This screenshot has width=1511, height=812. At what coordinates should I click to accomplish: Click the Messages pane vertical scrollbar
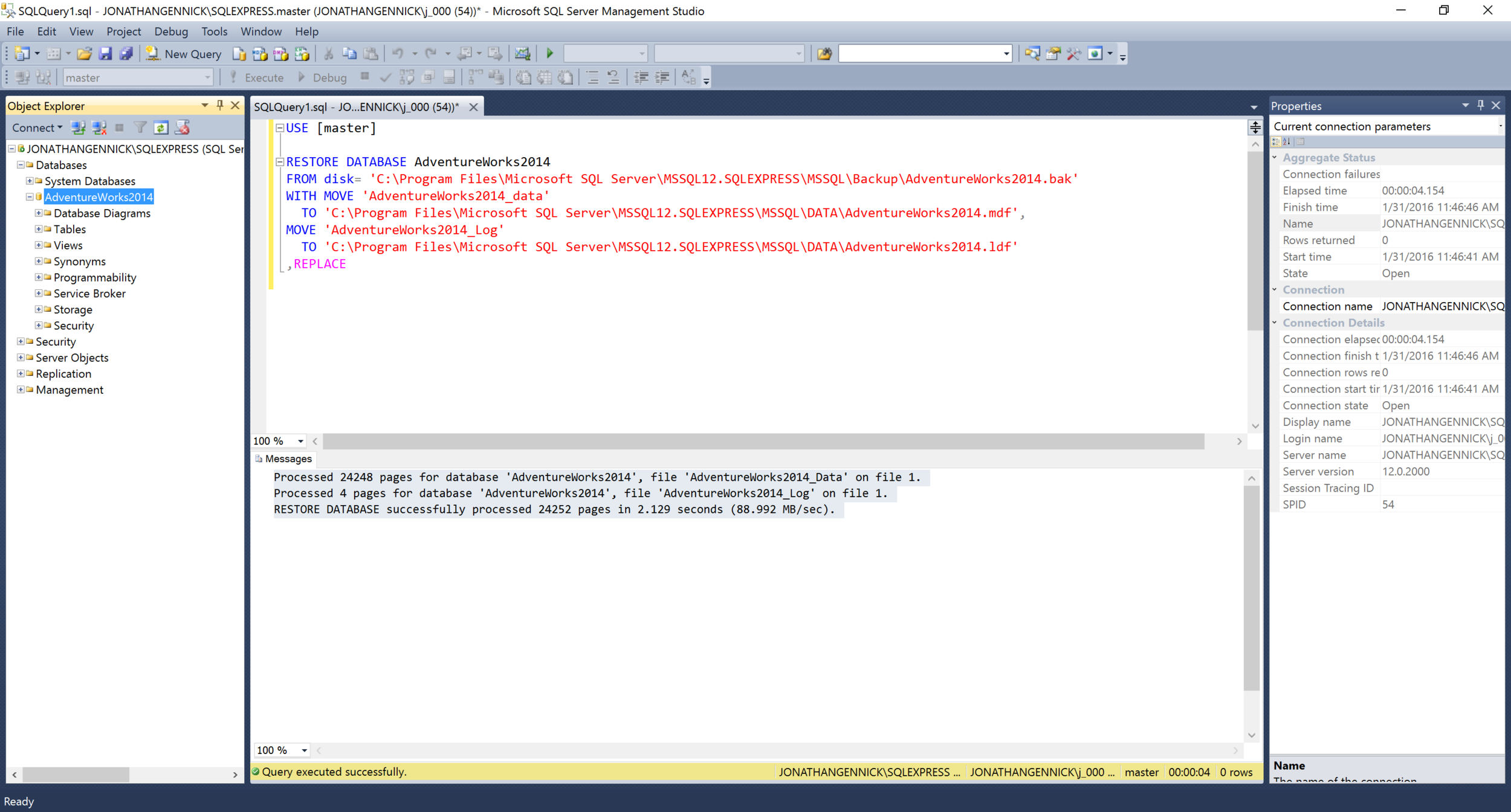tap(1251, 587)
